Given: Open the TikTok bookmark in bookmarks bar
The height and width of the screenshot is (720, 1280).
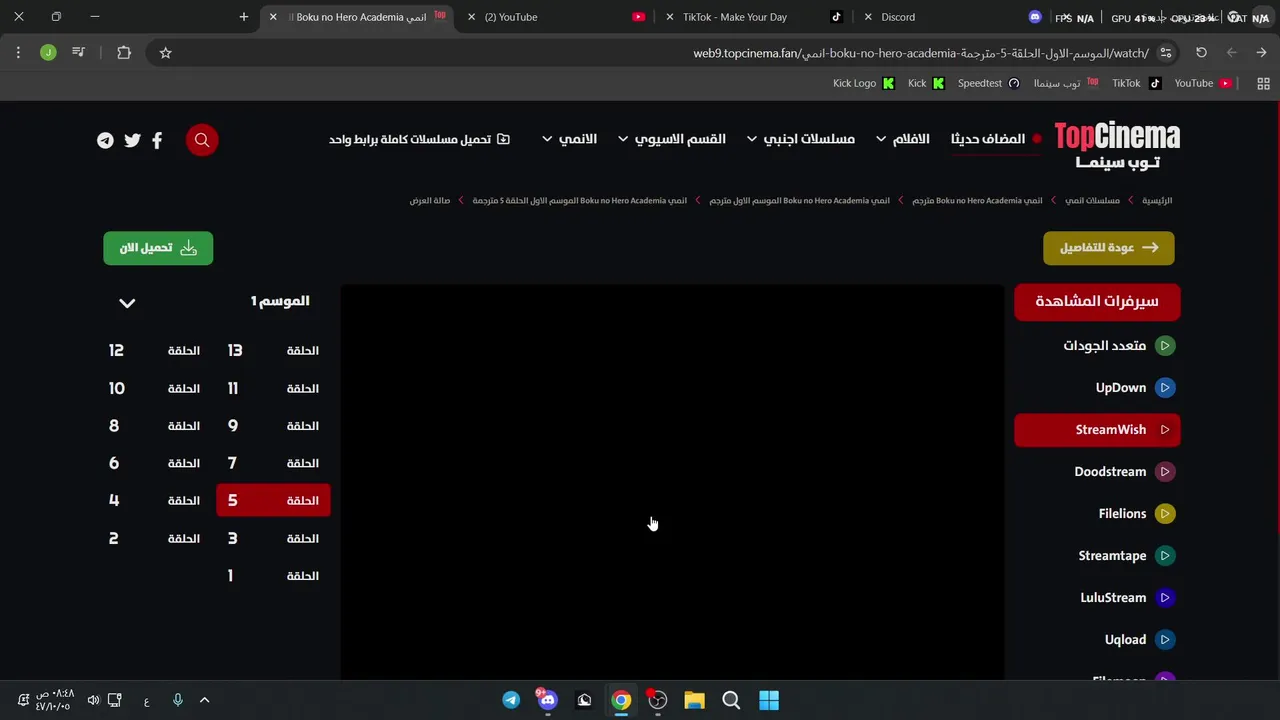Looking at the screenshot, I should coord(1137,83).
